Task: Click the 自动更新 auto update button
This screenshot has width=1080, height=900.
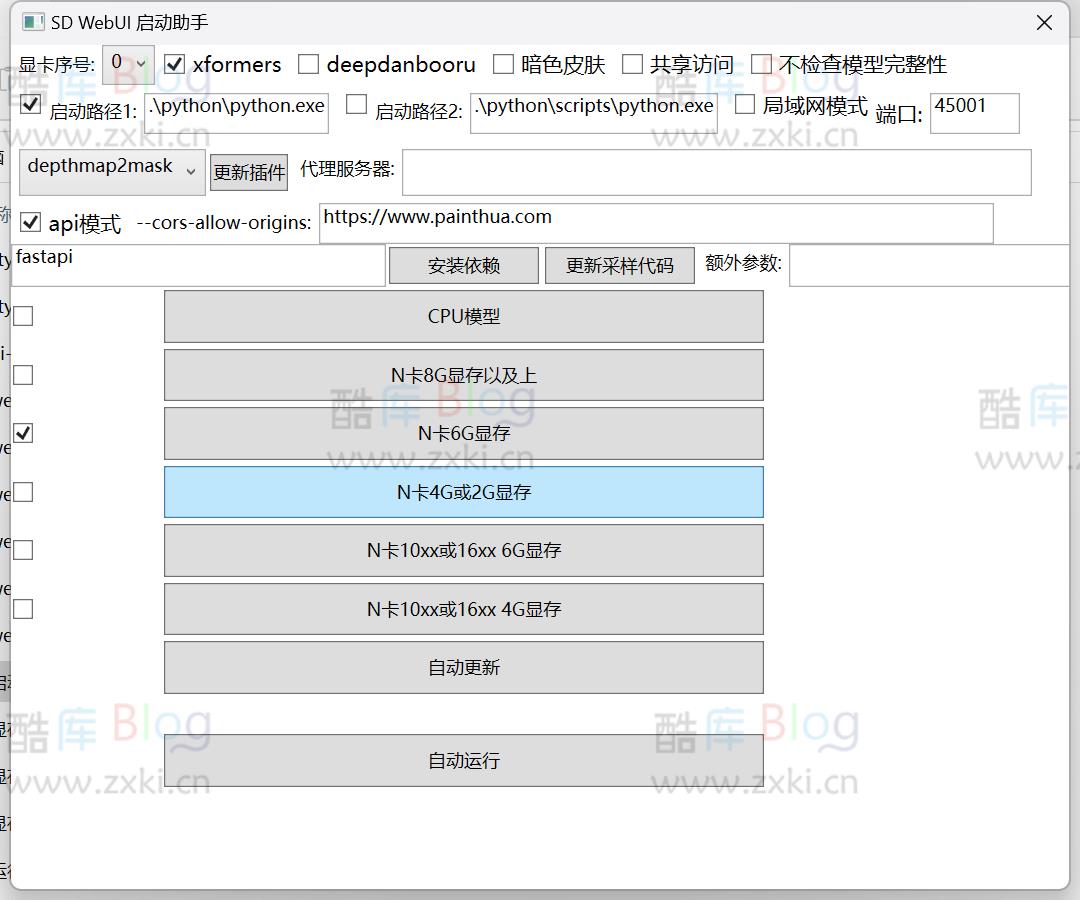Action: (x=463, y=667)
